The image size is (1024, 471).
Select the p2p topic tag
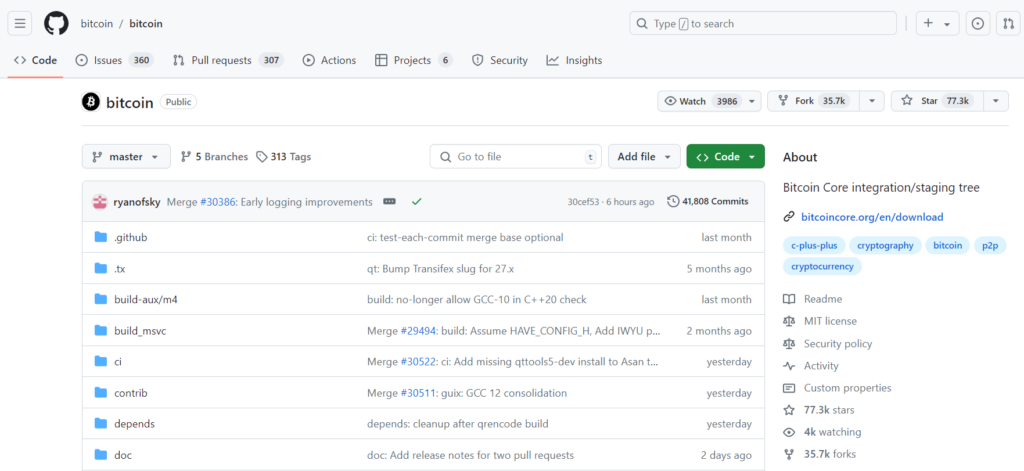[989, 245]
